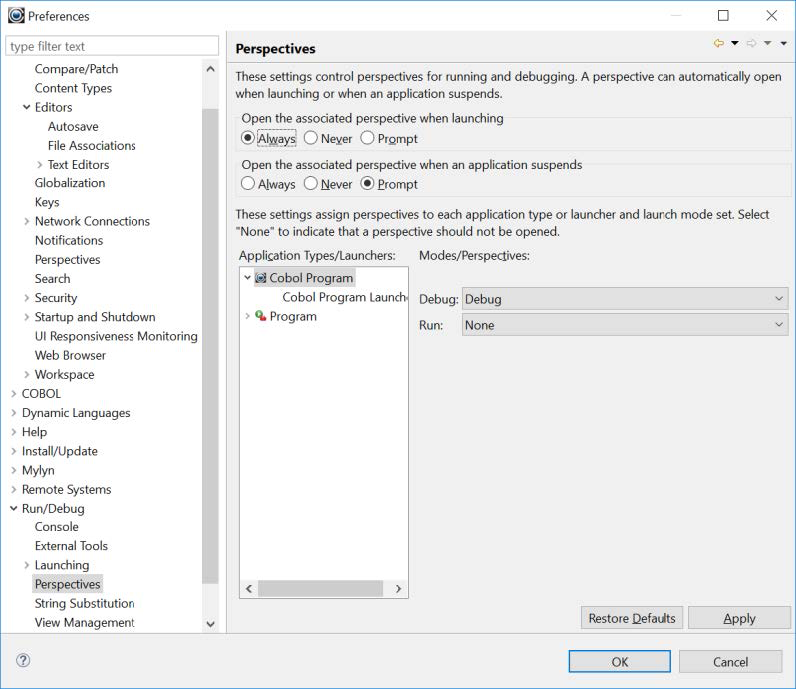Click the preference tree scroll up arrow

tap(211, 69)
